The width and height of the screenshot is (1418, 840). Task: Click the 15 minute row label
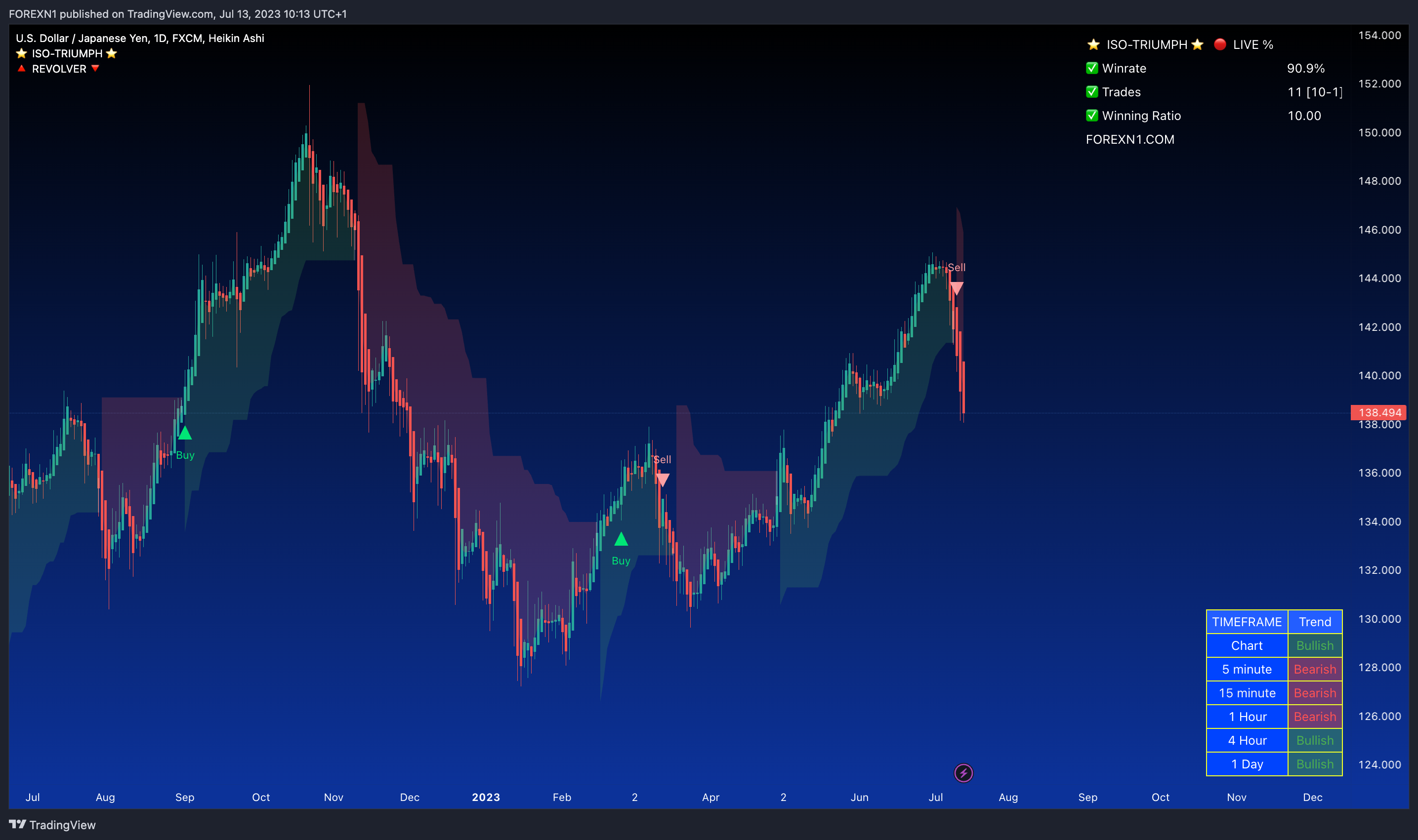pos(1247,693)
